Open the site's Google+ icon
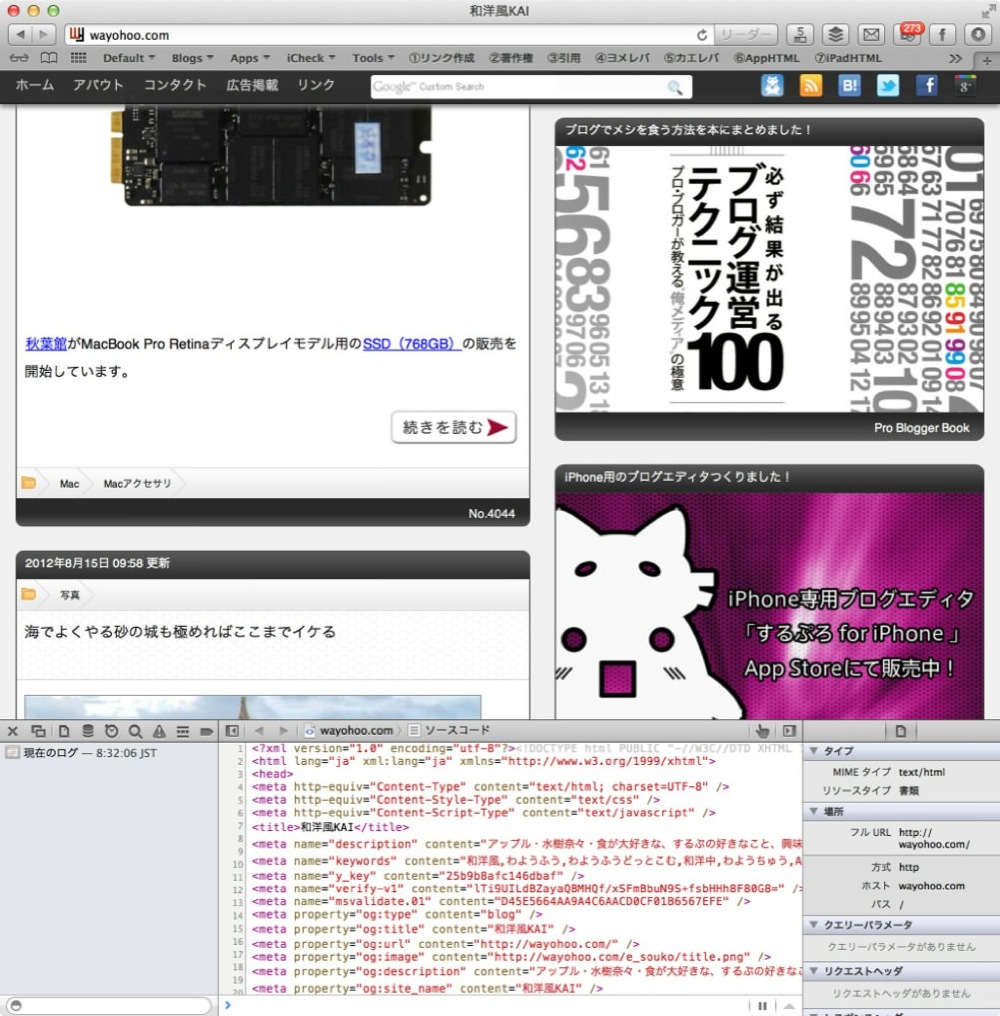Image resolution: width=1000 pixels, height=1016 pixels. click(x=965, y=86)
